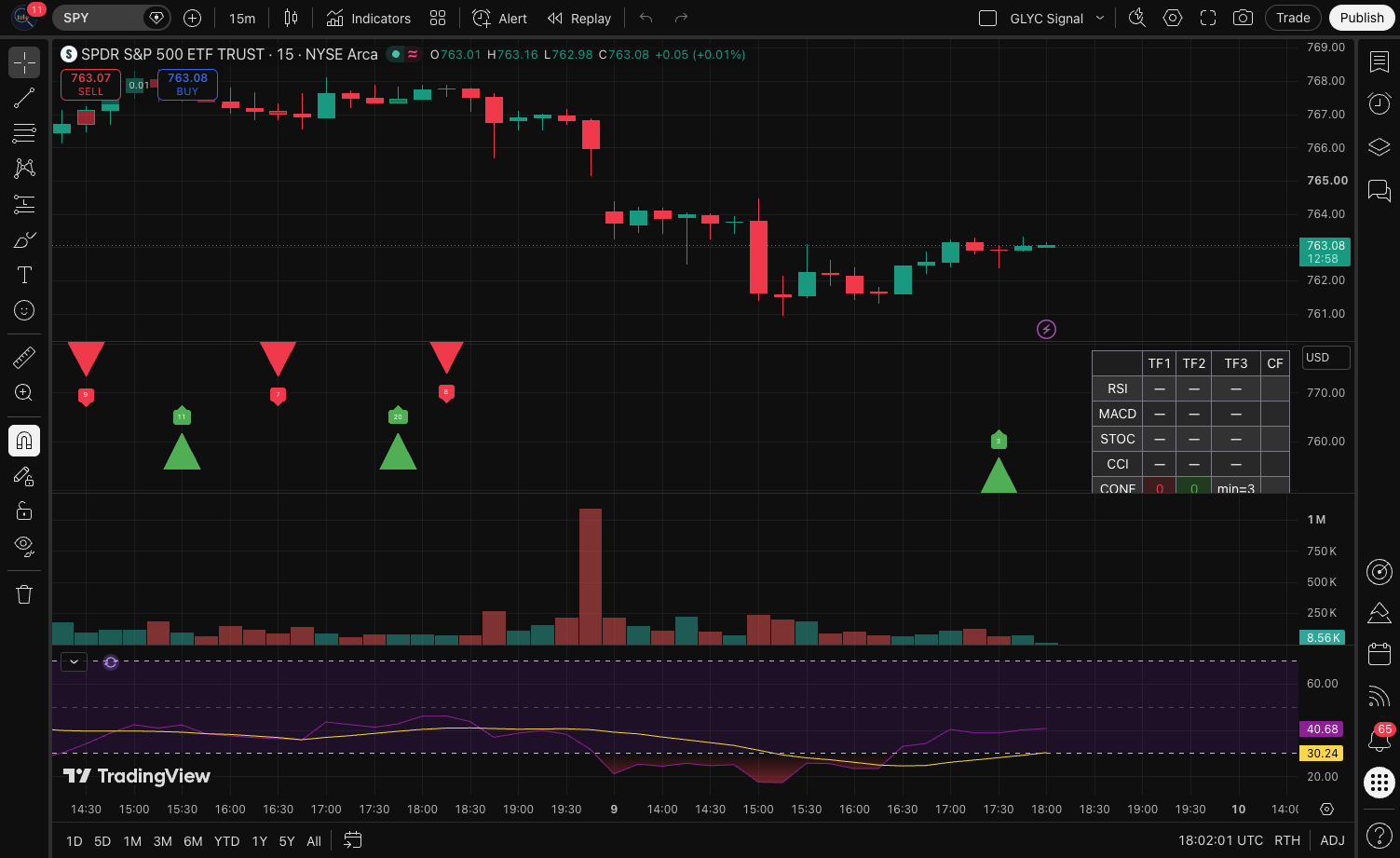1400x858 pixels.
Task: Open the object tree layers panel
Action: coord(1379,147)
